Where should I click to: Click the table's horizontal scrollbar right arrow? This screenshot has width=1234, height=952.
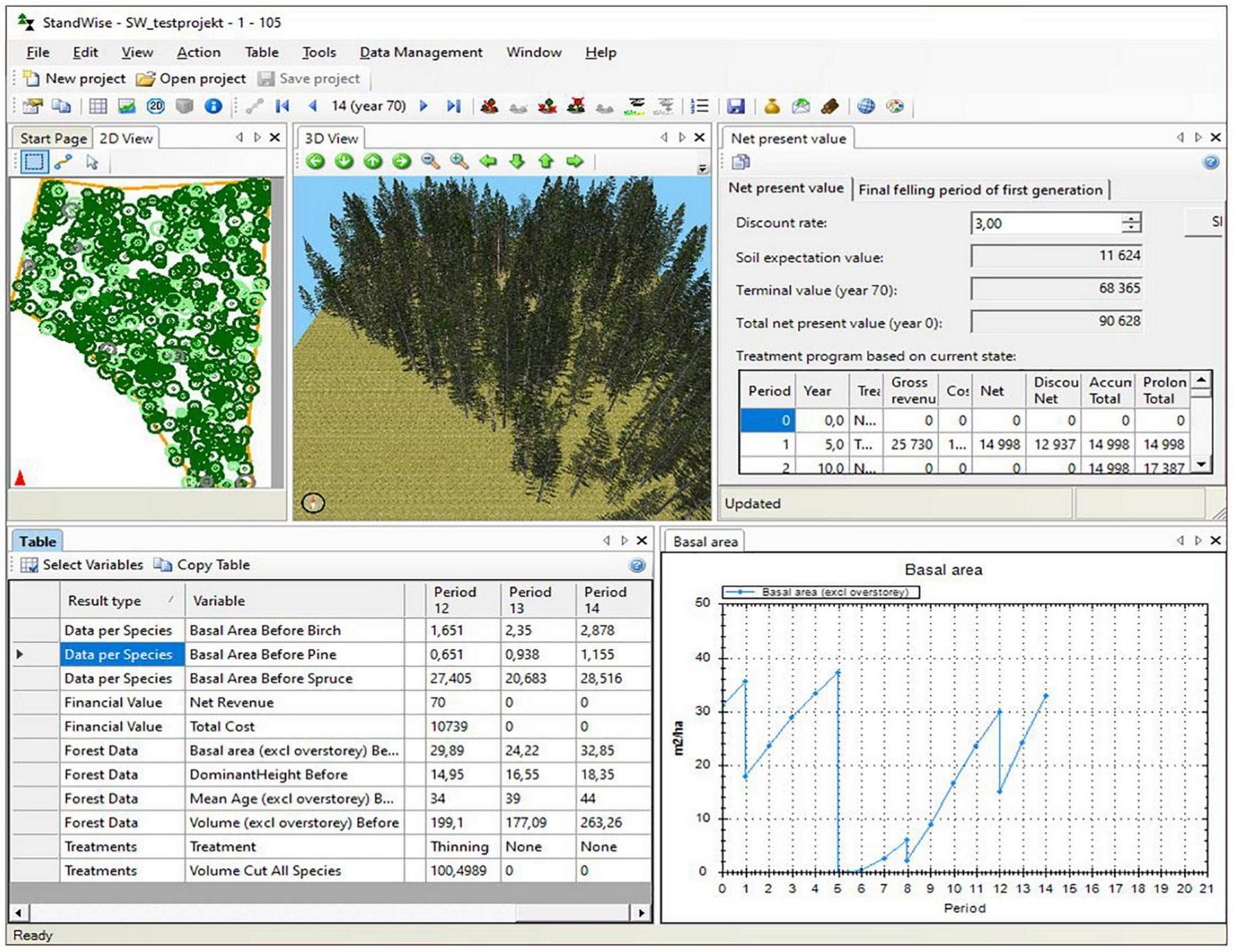641,912
